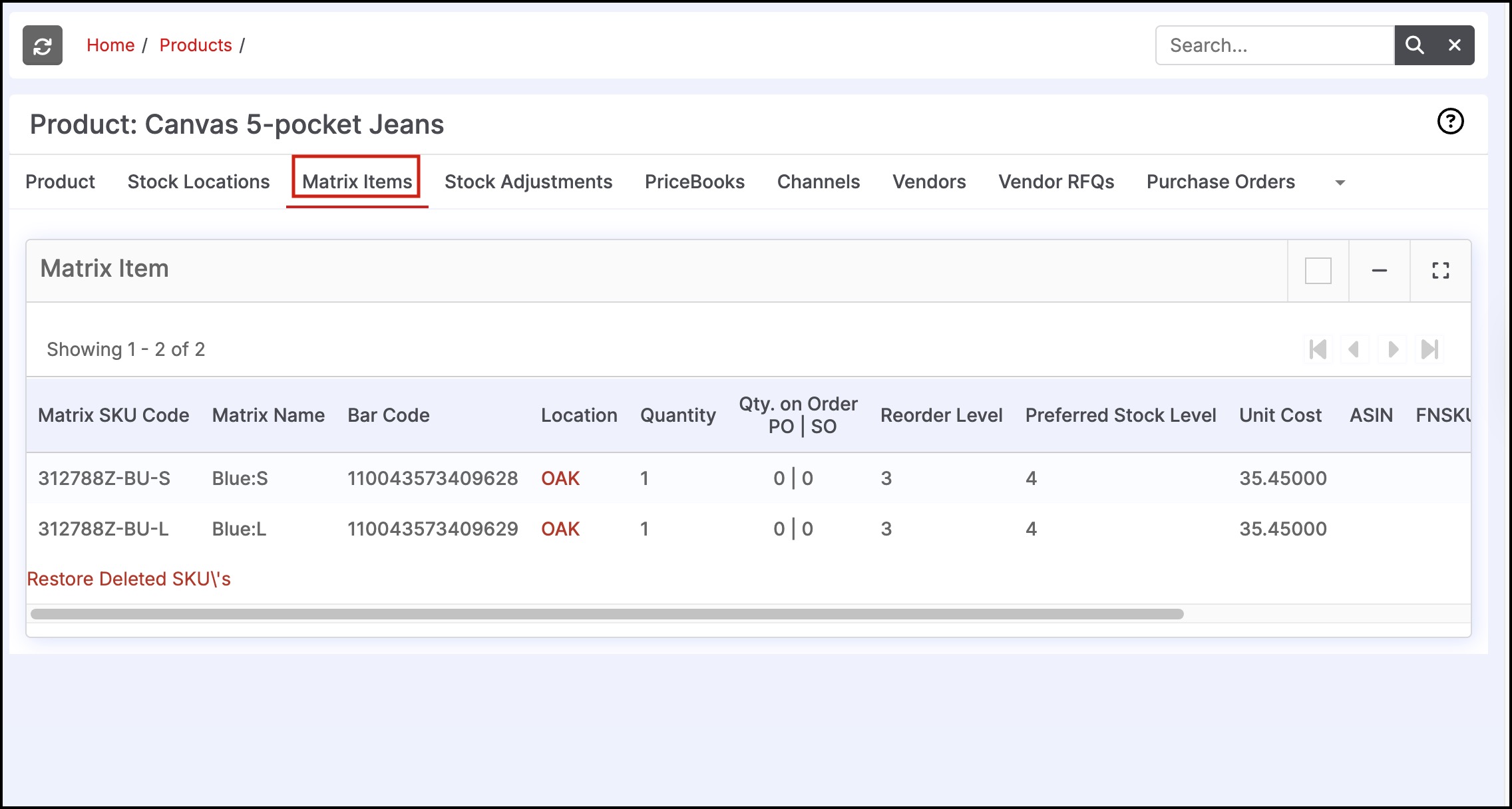
Task: Click Showing 1 - 2 of 2 text
Action: click(126, 349)
